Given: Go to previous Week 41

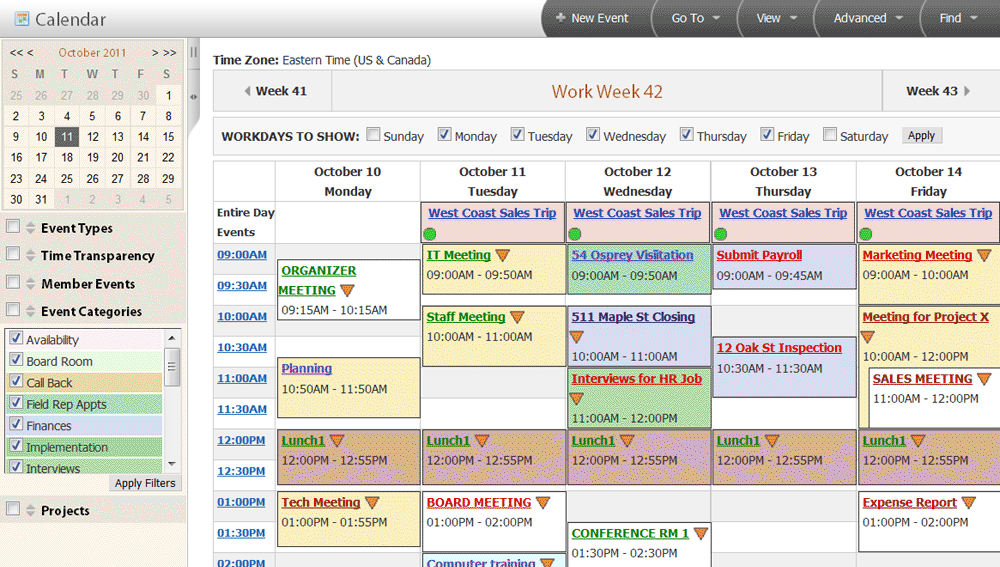Looking at the screenshot, I should tap(275, 91).
